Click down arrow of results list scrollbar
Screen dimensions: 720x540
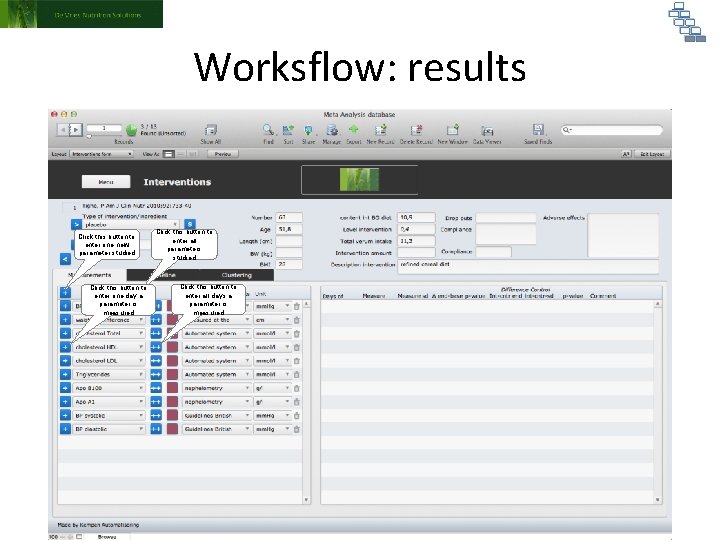tap(658, 500)
